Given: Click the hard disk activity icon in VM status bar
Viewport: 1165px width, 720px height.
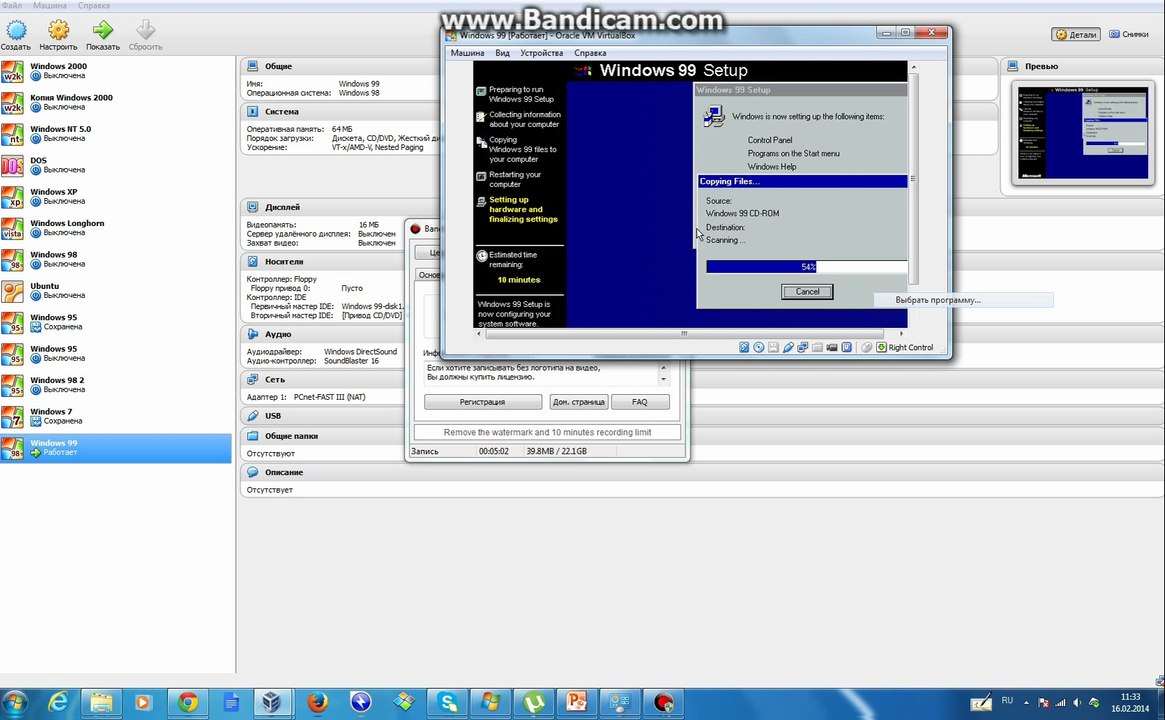Looking at the screenshot, I should [x=744, y=347].
